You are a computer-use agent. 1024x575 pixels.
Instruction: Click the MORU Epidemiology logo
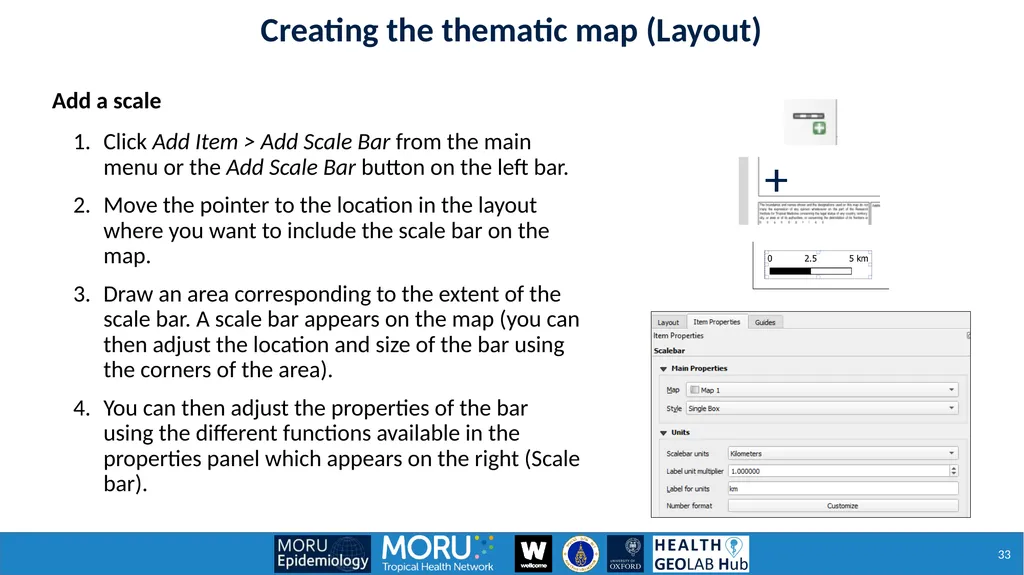(x=322, y=553)
